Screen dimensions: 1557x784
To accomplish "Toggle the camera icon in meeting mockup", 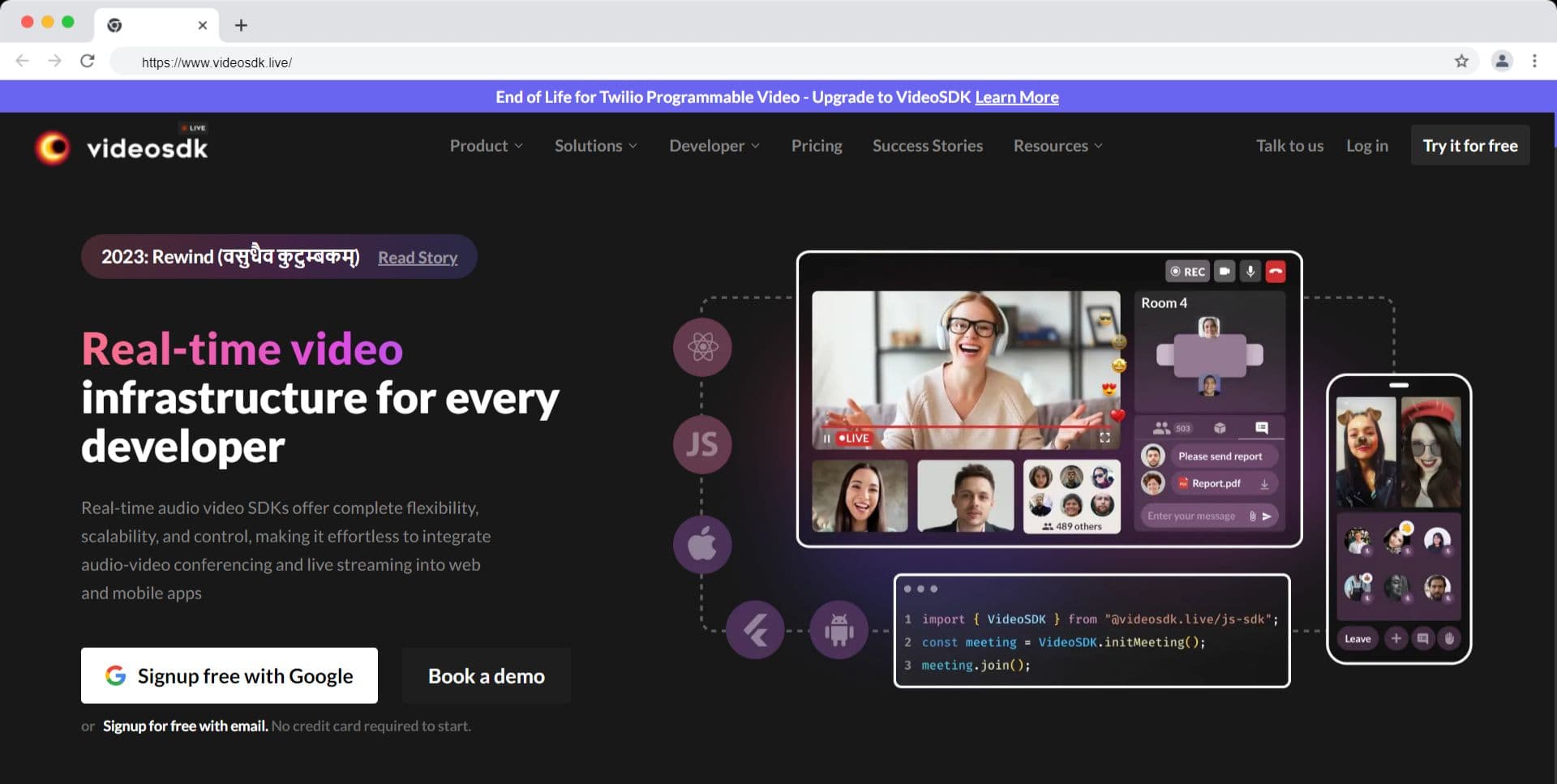I will [x=1225, y=272].
